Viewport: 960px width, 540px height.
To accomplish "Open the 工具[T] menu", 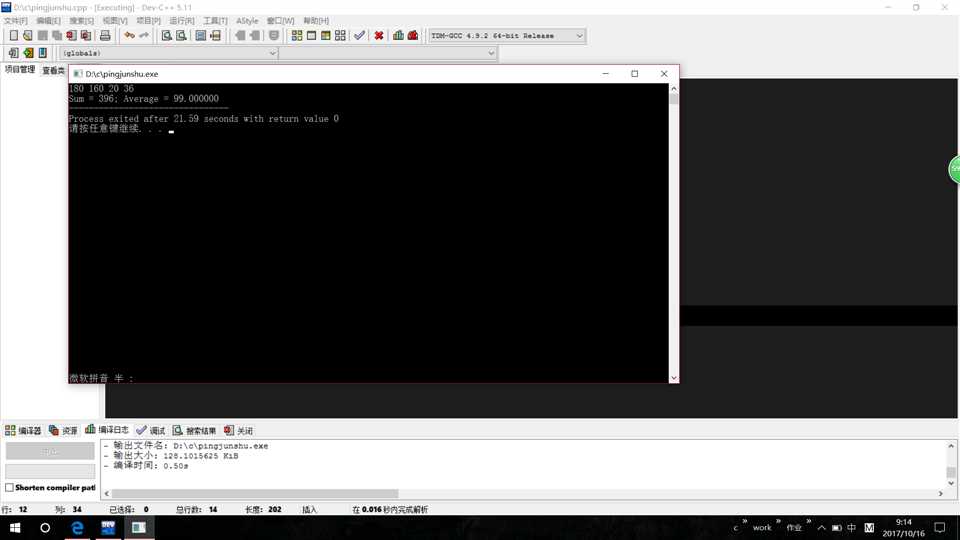I will (x=215, y=21).
